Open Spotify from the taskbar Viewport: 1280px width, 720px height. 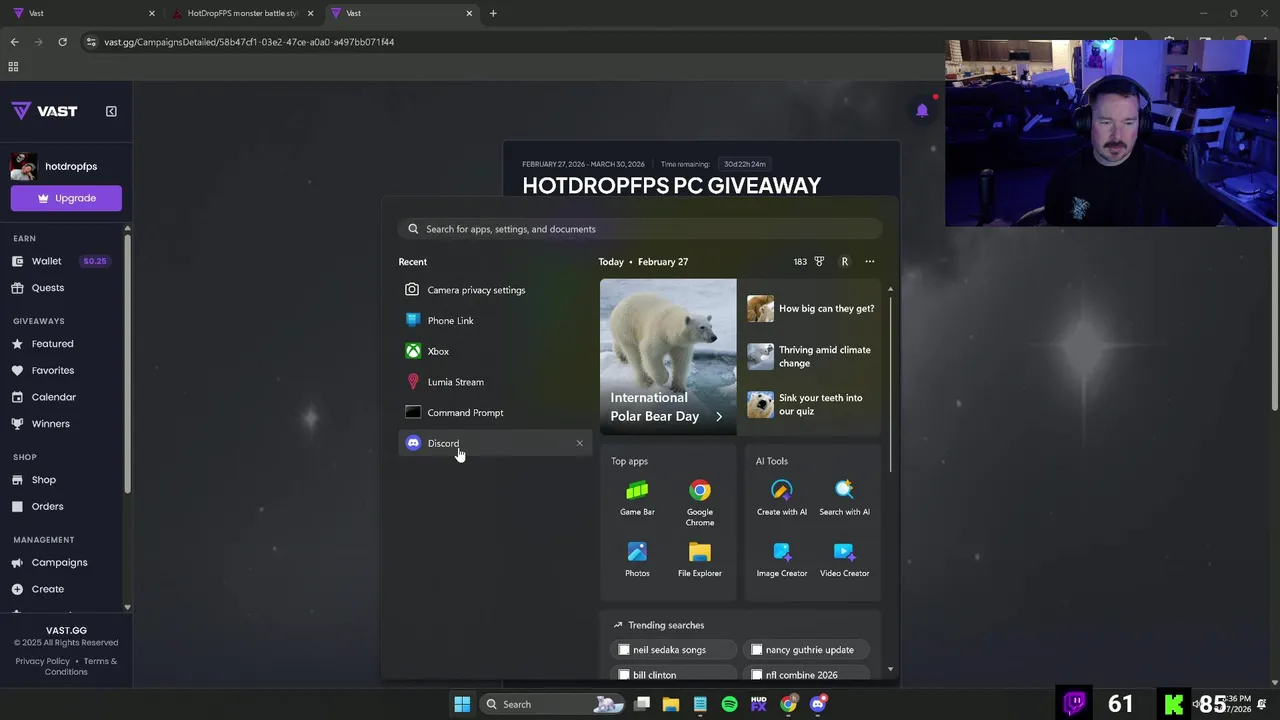[730, 704]
